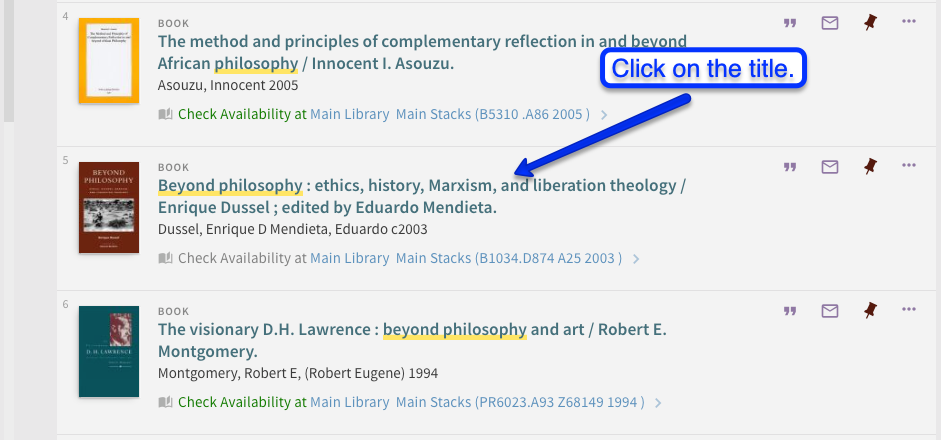Image resolution: width=941 pixels, height=440 pixels.
Task: Open more actions for D.H. Lawrence book
Action: 908,310
